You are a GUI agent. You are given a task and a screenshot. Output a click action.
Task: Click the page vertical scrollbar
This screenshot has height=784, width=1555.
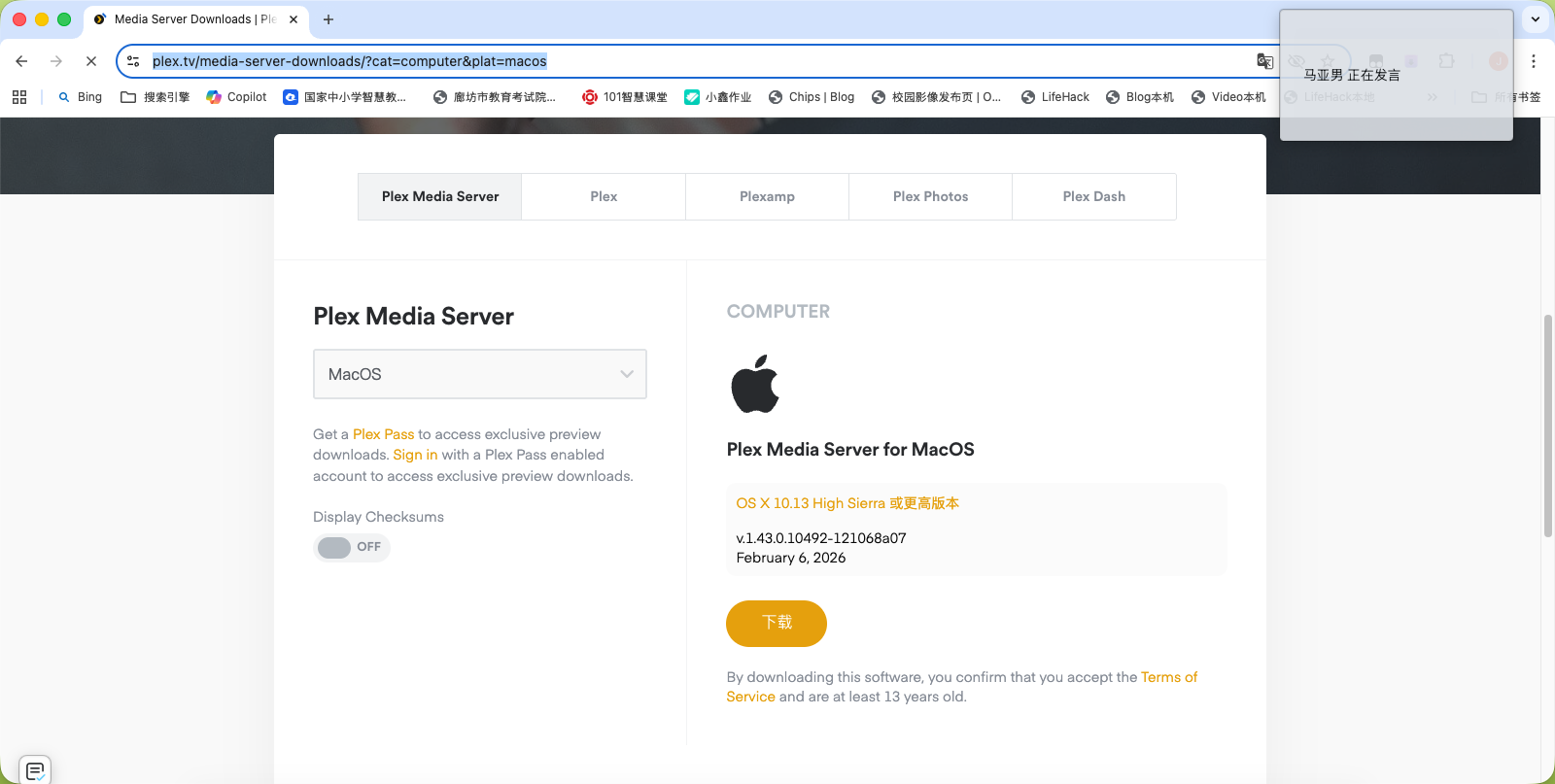tap(1548, 426)
